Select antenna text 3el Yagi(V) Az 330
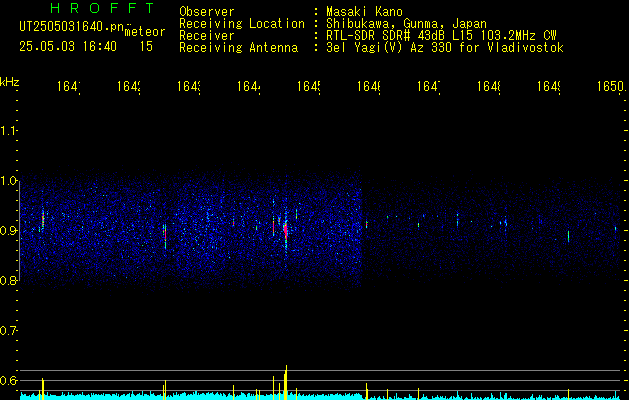The image size is (629, 400). click(x=391, y=48)
